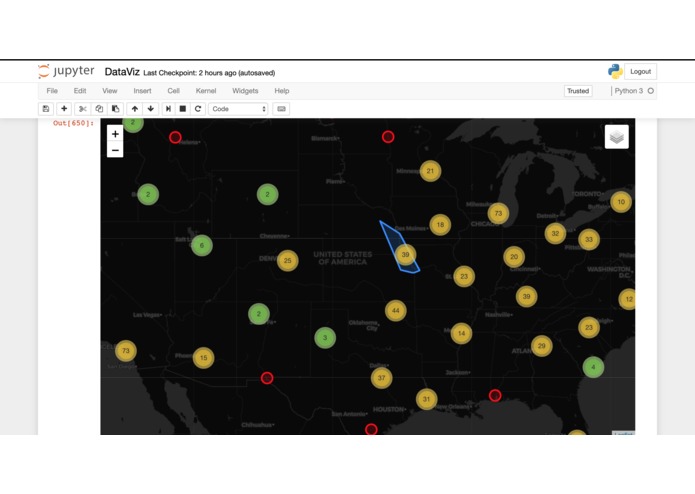Open the File menu
695x494 pixels.
(52, 91)
